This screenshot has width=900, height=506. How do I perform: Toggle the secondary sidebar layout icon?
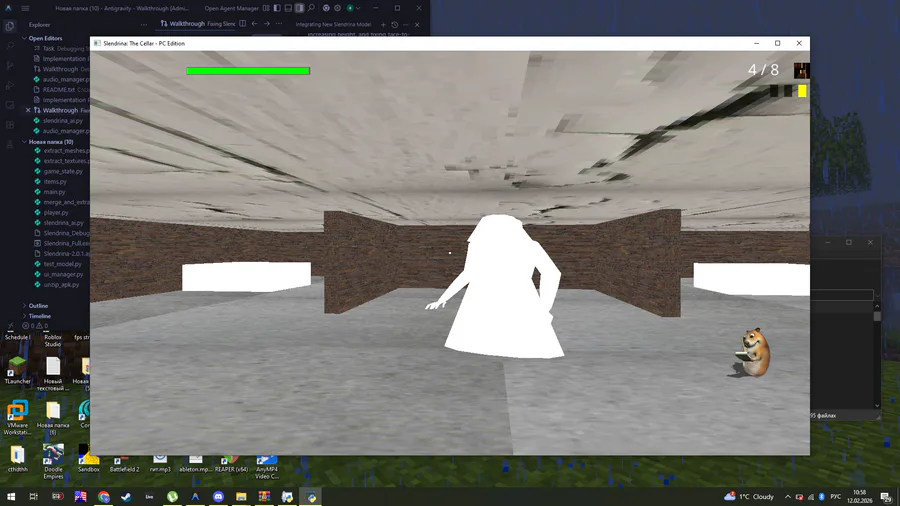300,8
